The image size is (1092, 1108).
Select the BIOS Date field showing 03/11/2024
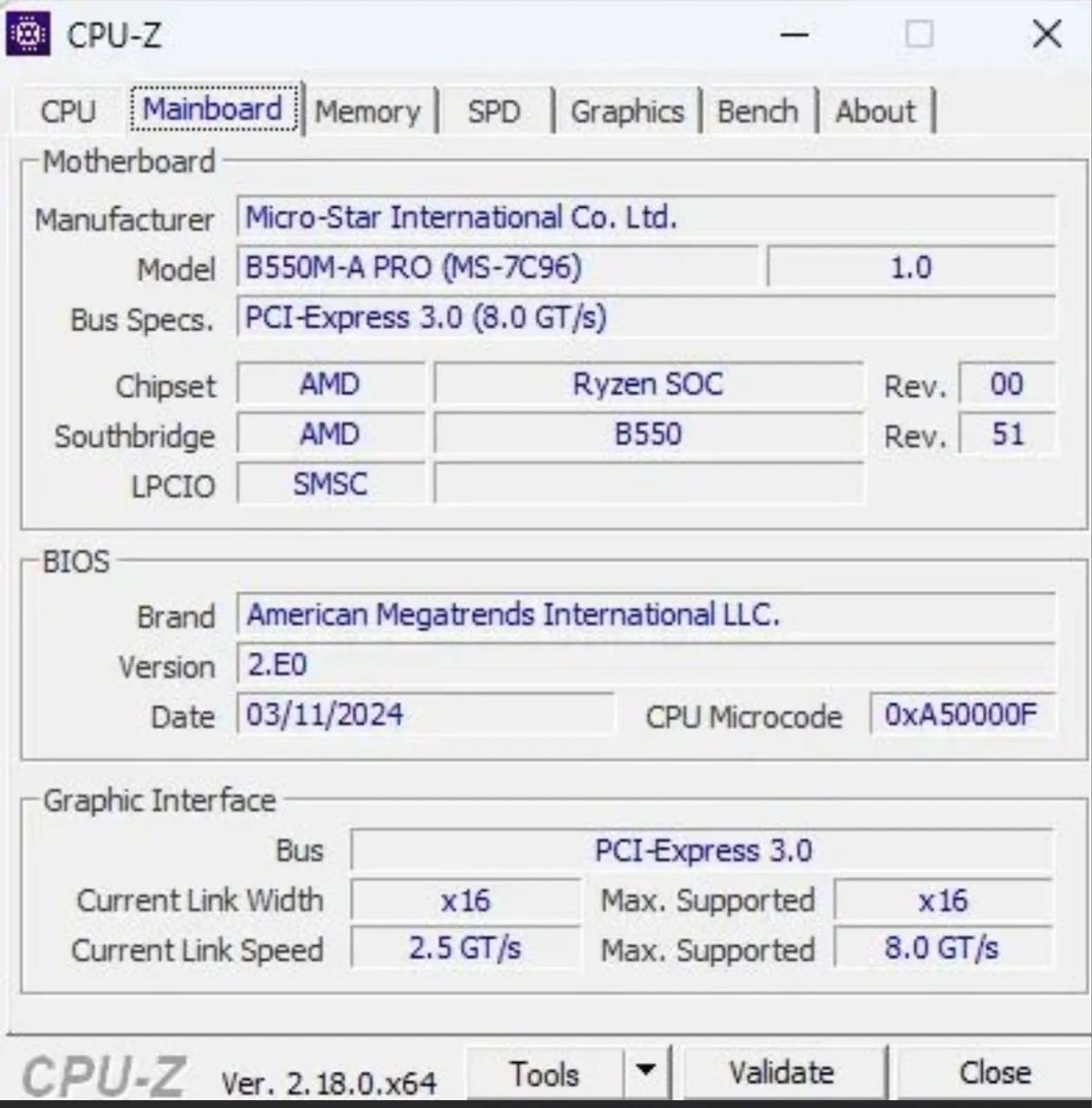[424, 714]
